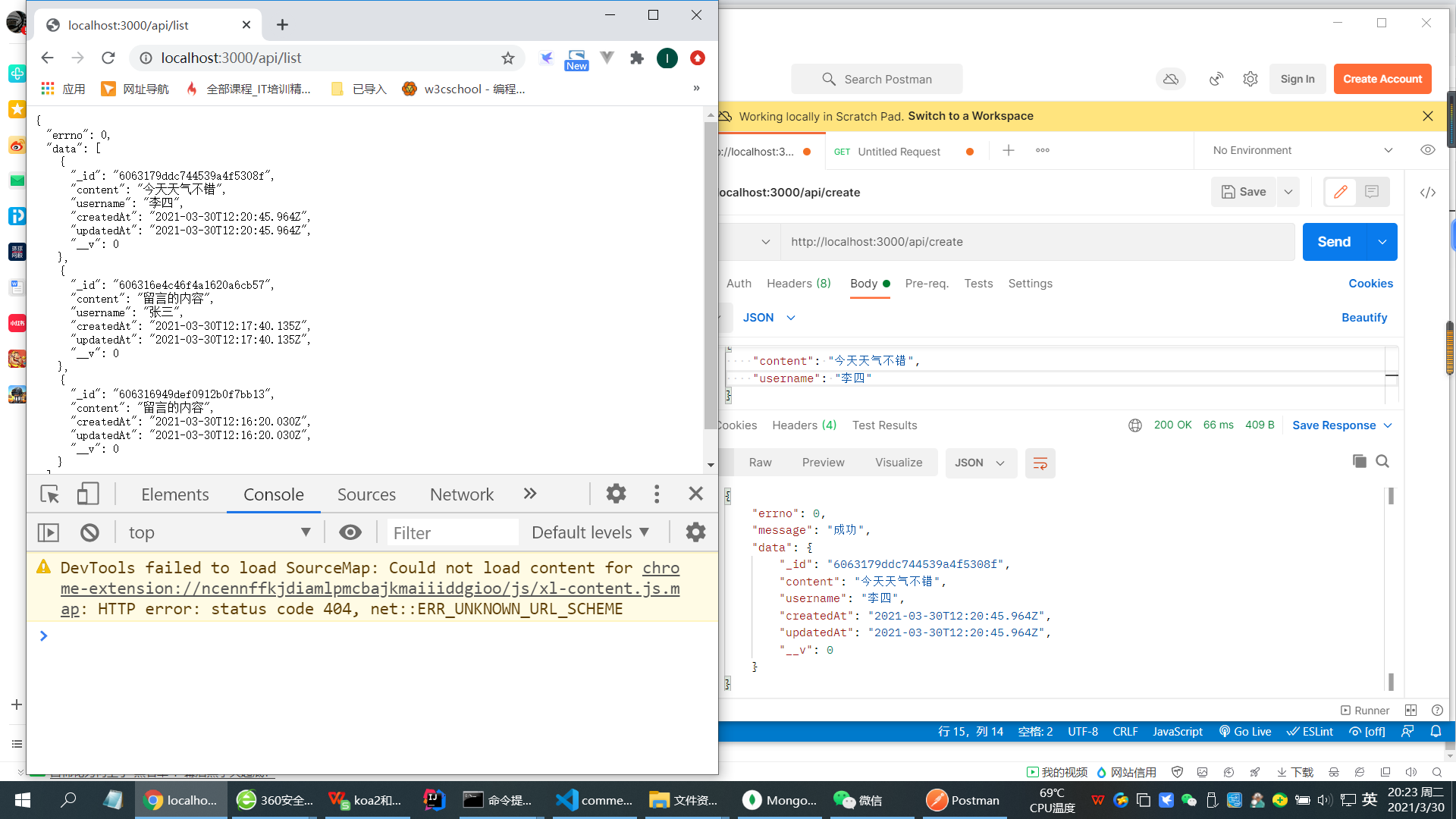This screenshot has height=819, width=1456.
Task: Clear the console with the ban icon
Action: pyautogui.click(x=89, y=532)
